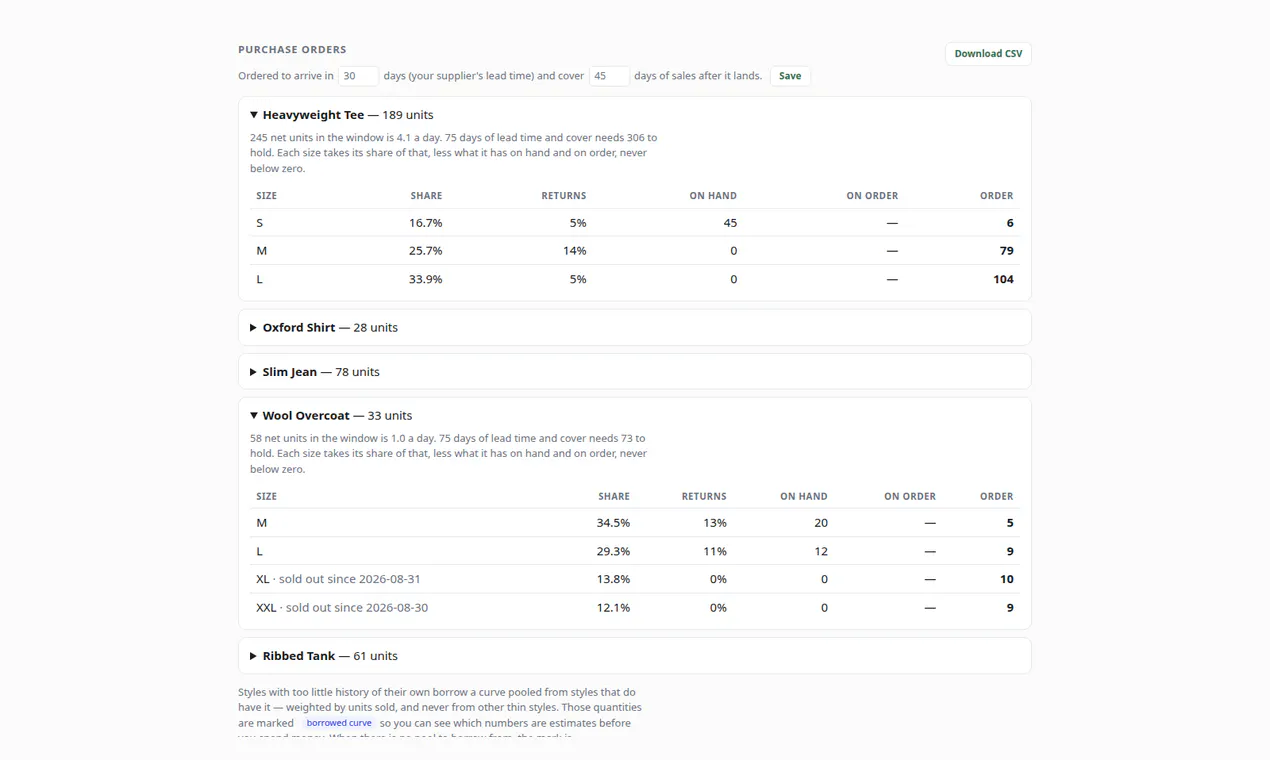Image resolution: width=1270 pixels, height=760 pixels.
Task: Edit the supplier lead time days field
Action: pos(358,76)
